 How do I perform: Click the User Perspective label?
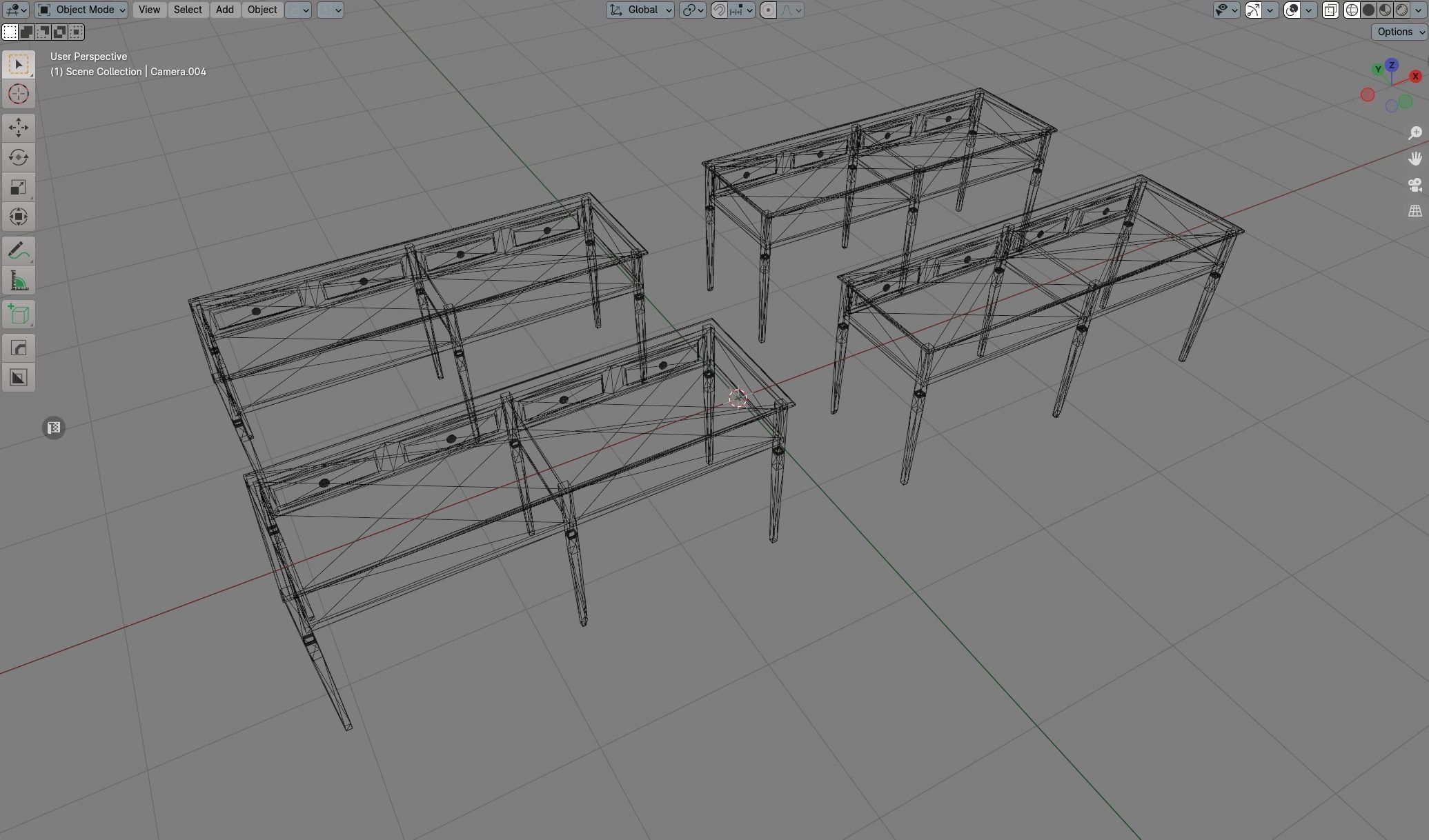point(88,57)
